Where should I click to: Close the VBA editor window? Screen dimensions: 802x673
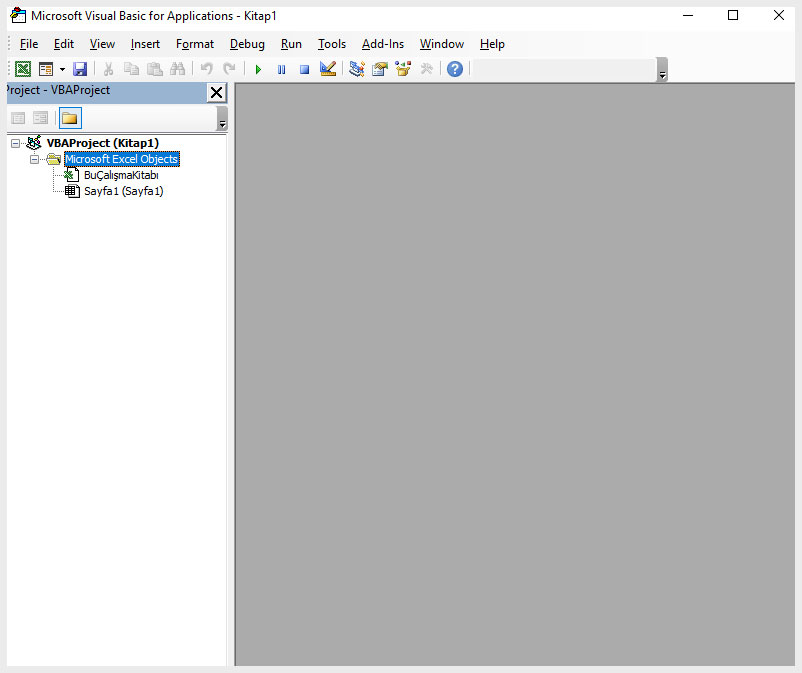click(778, 15)
